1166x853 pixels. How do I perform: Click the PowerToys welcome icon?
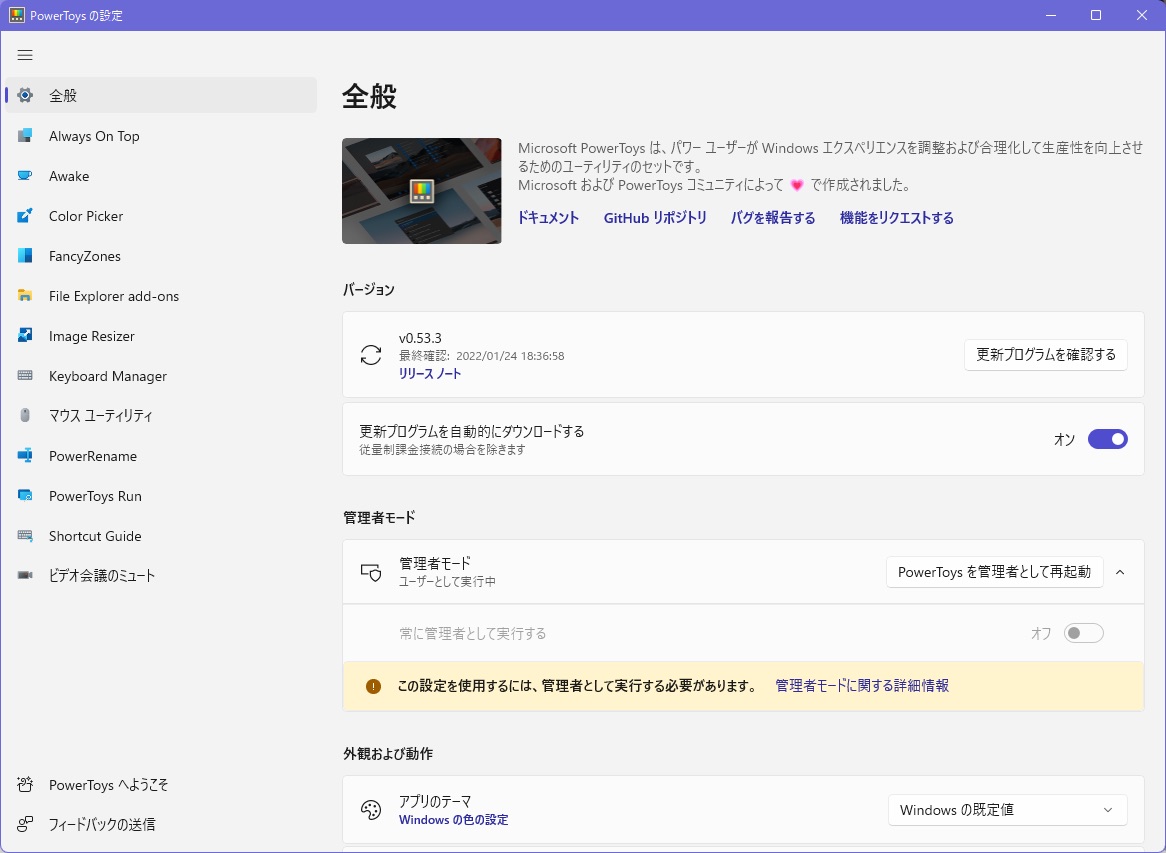tap(25, 785)
